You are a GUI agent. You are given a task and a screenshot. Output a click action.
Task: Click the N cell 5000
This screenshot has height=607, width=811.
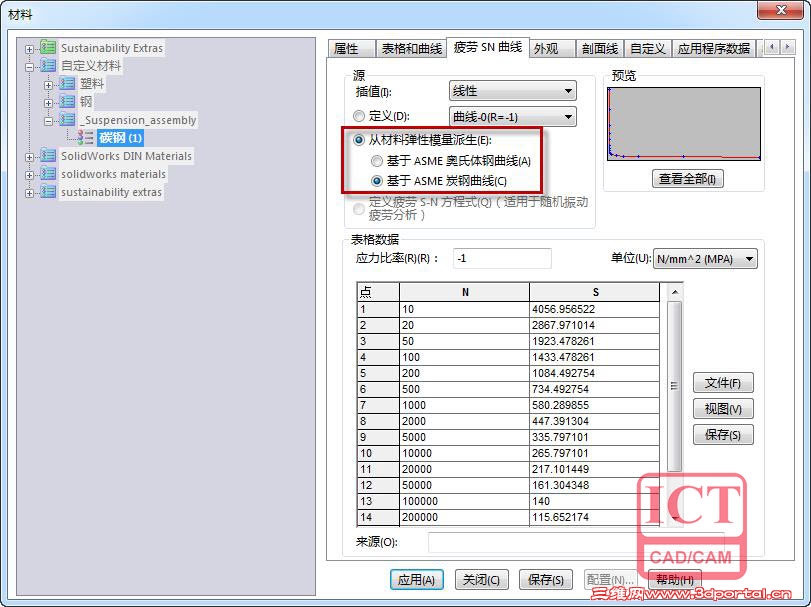(x=464, y=437)
